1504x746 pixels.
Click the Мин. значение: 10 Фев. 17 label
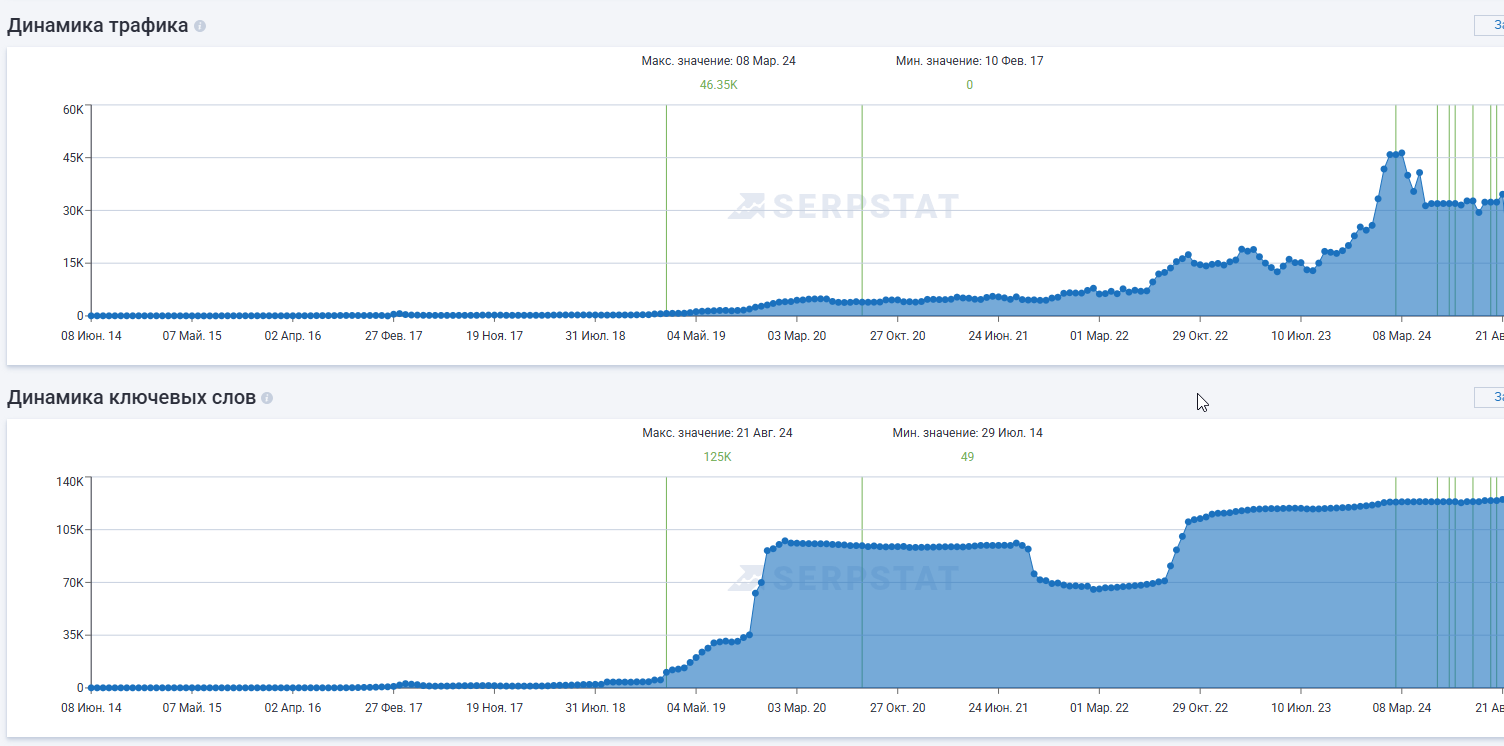[x=969, y=61]
